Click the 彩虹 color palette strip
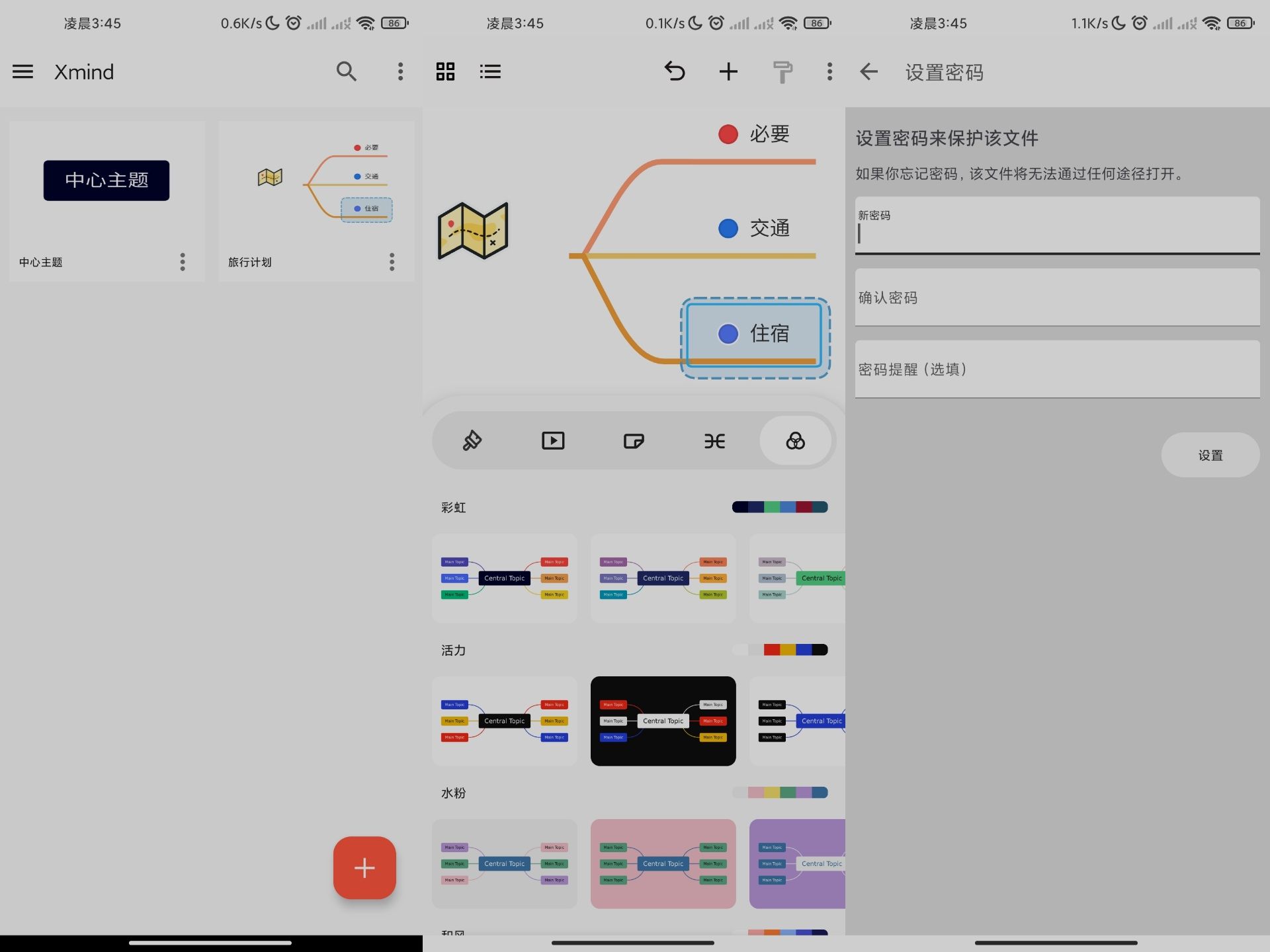The image size is (1270, 952). (x=779, y=507)
